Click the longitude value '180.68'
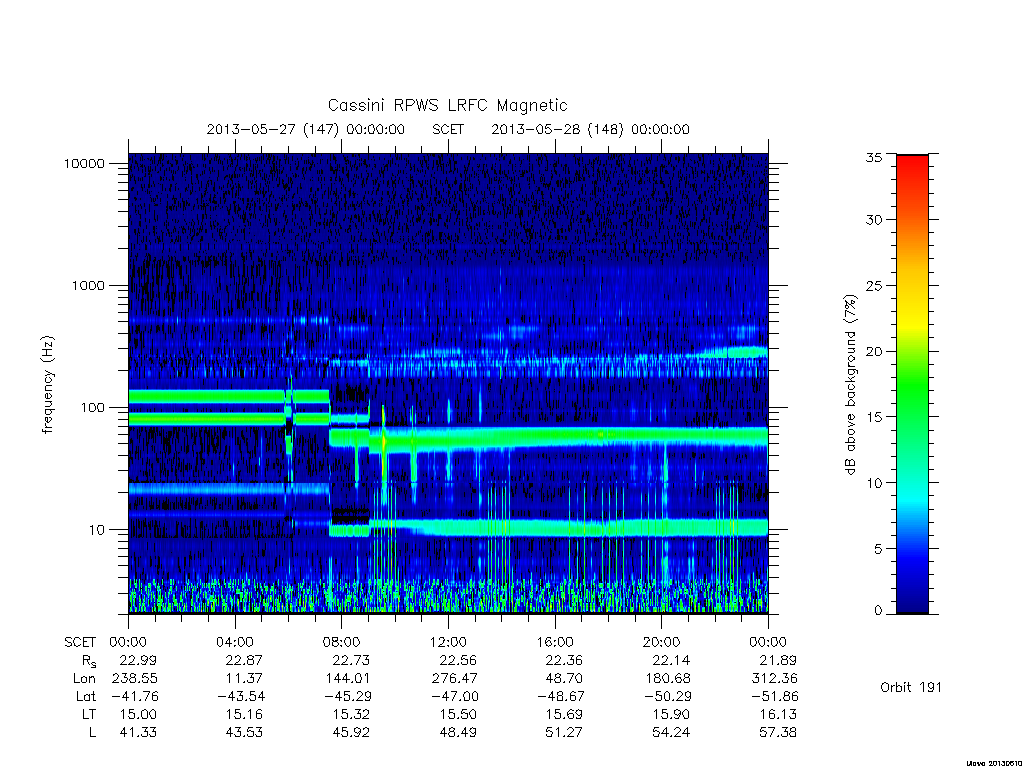 click(667, 679)
